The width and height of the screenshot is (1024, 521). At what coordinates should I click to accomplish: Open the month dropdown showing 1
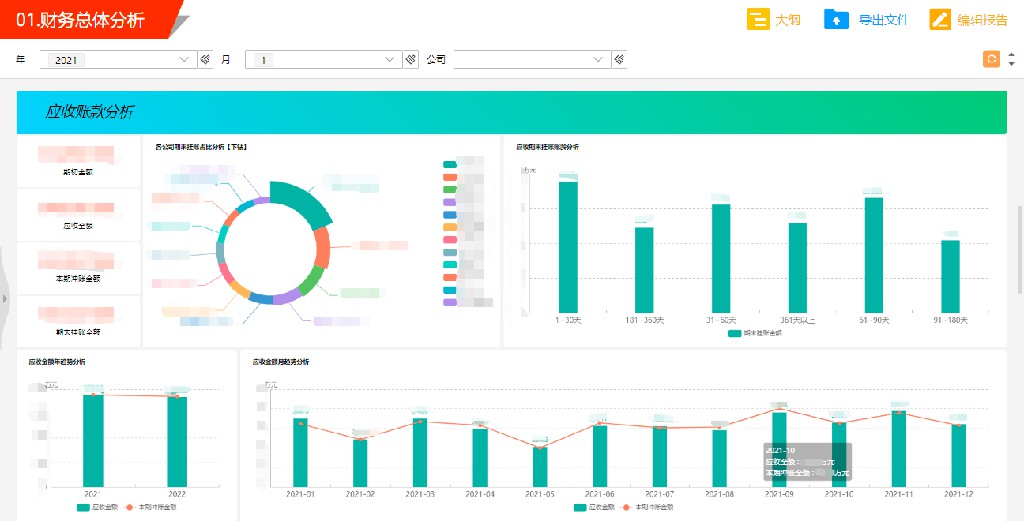323,59
